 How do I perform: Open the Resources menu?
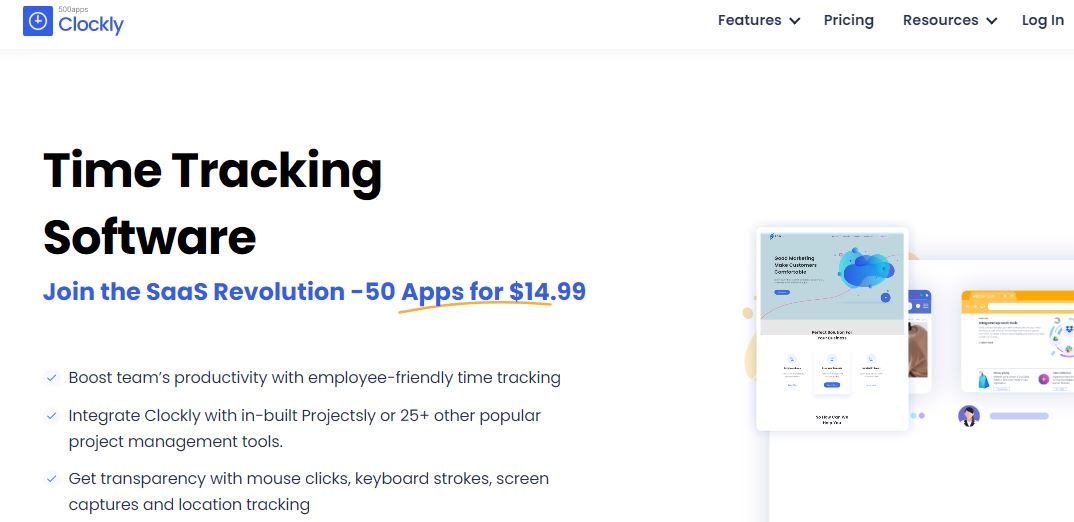tap(940, 20)
